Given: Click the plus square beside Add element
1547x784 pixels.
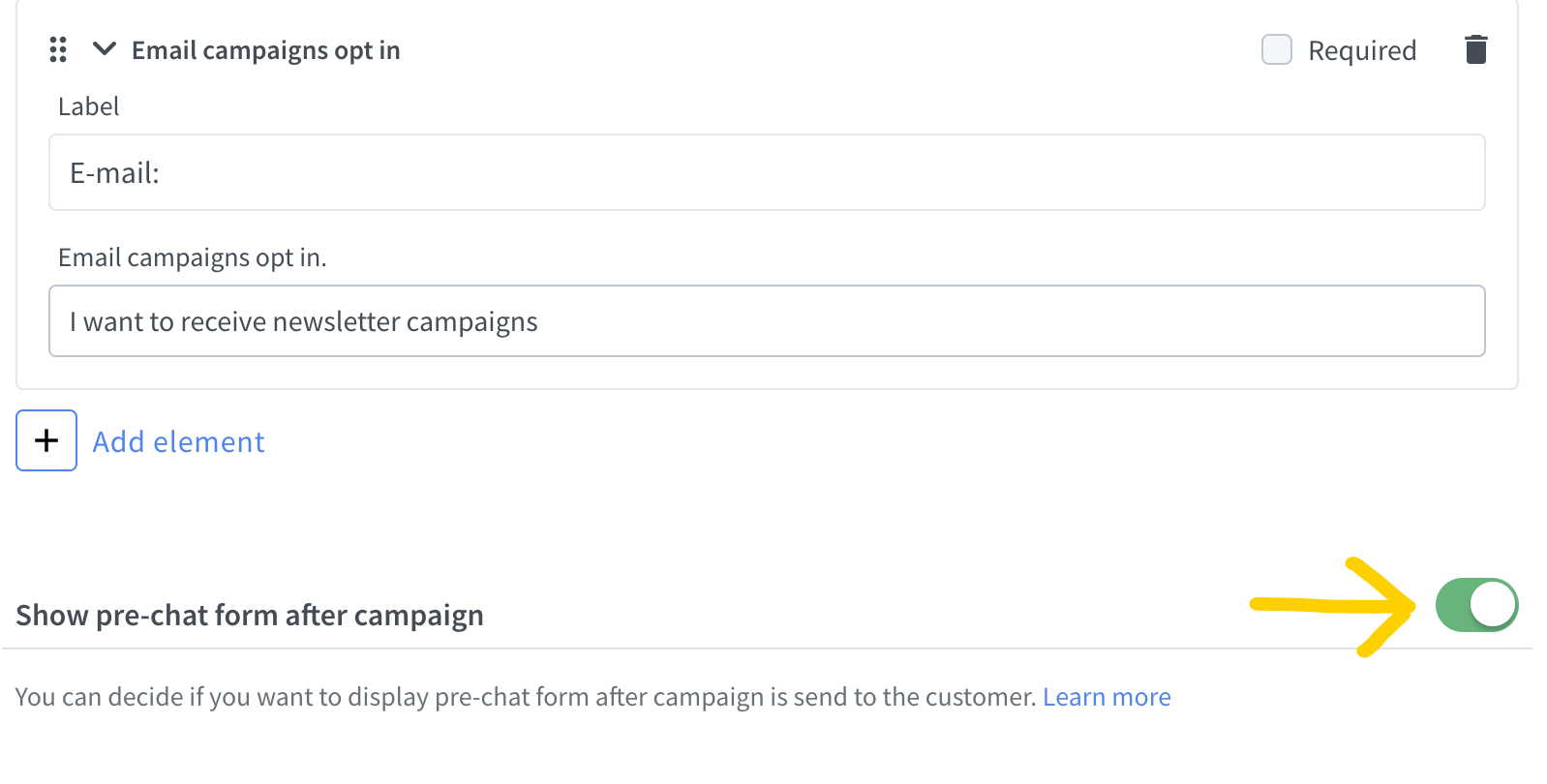Looking at the screenshot, I should click(x=45, y=440).
